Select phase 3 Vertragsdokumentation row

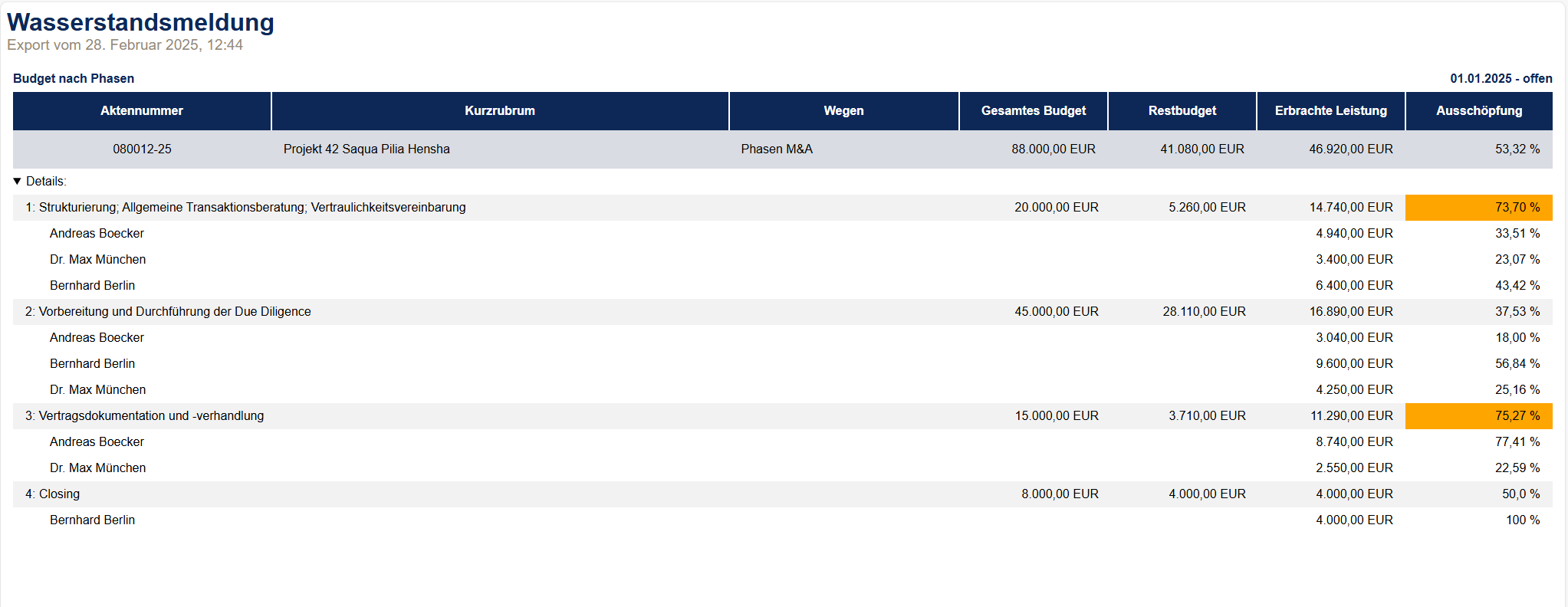pos(145,416)
